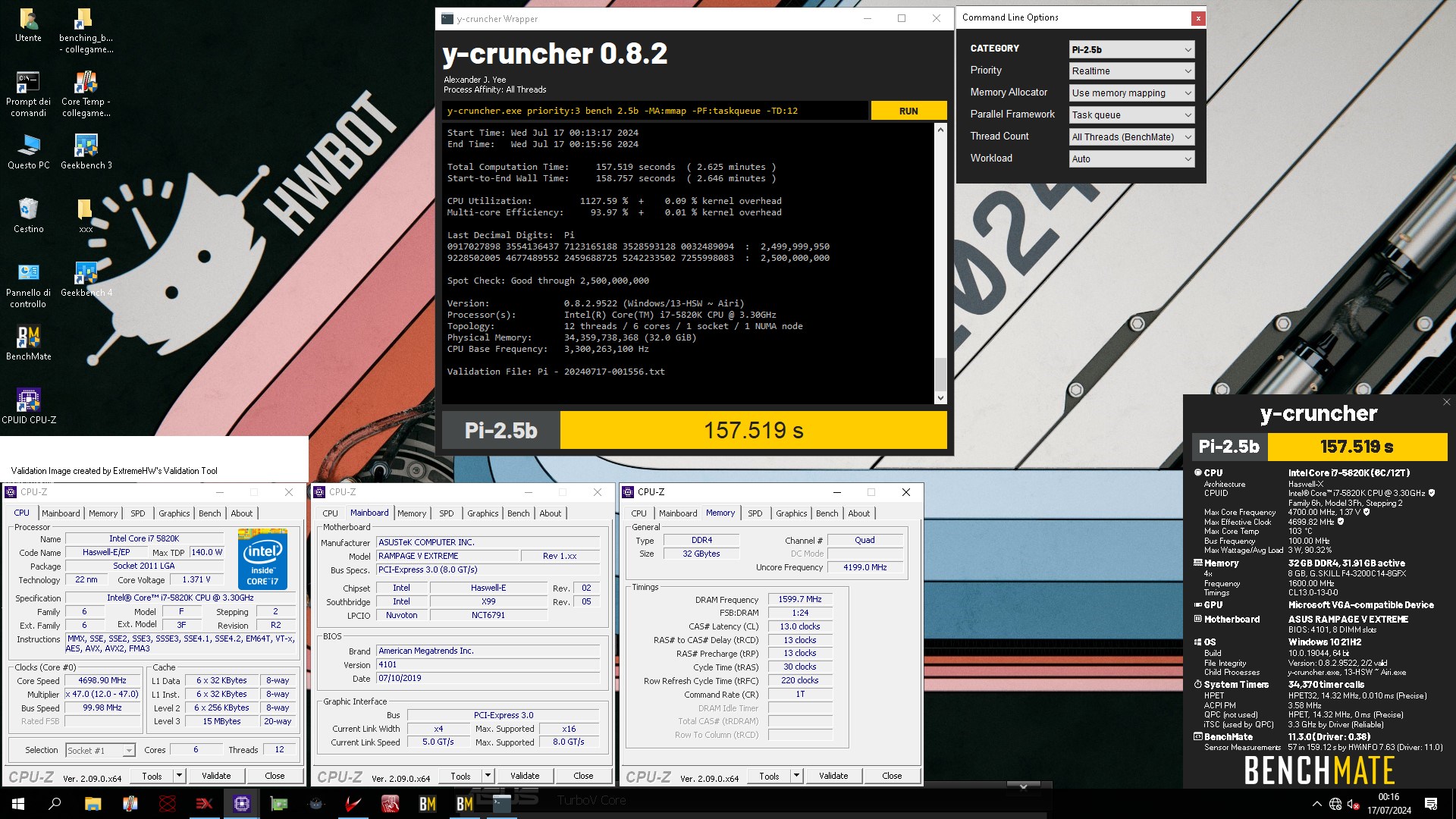Screen dimensions: 1456x819
Task: Open the network status tray icon
Action: [1335, 804]
